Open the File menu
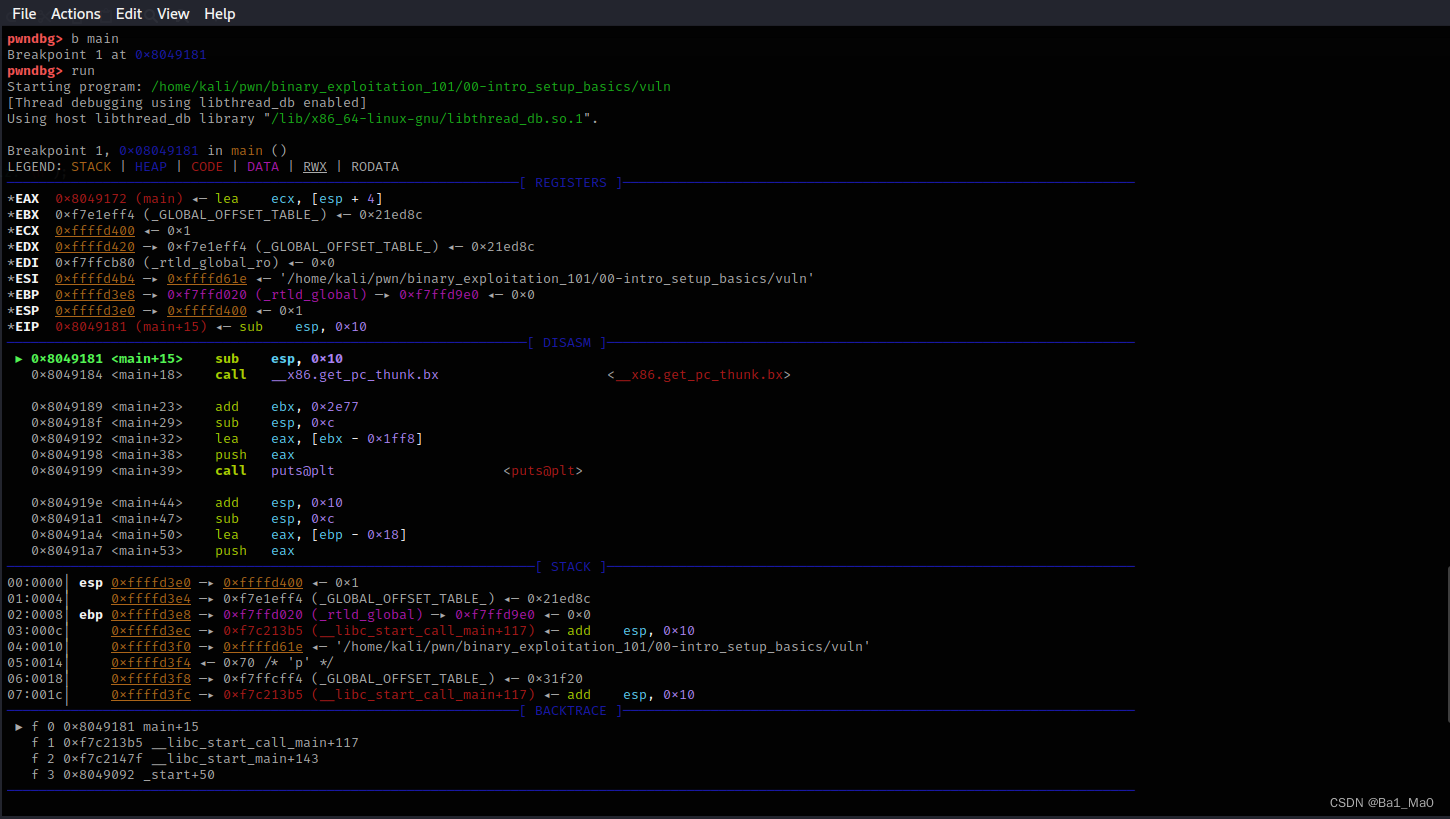 pos(24,14)
